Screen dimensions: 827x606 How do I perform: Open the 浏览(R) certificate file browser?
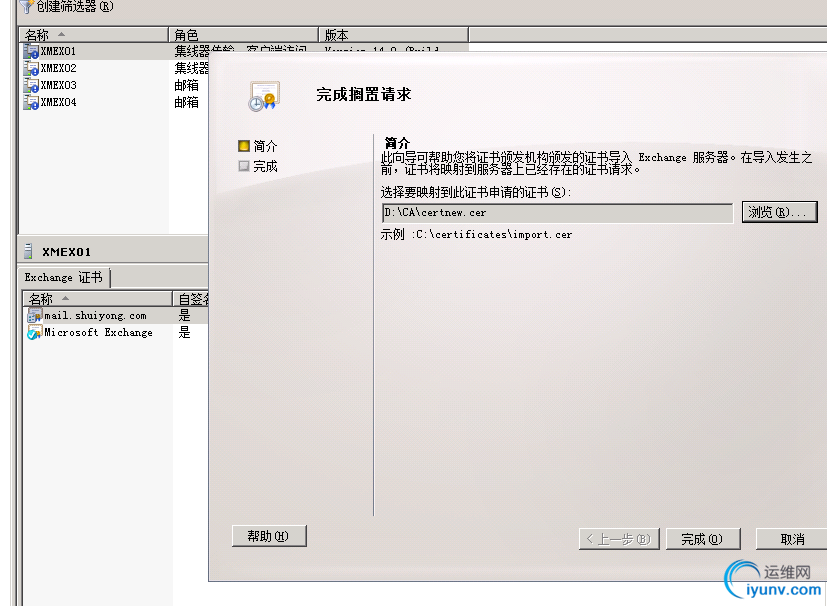tap(779, 212)
